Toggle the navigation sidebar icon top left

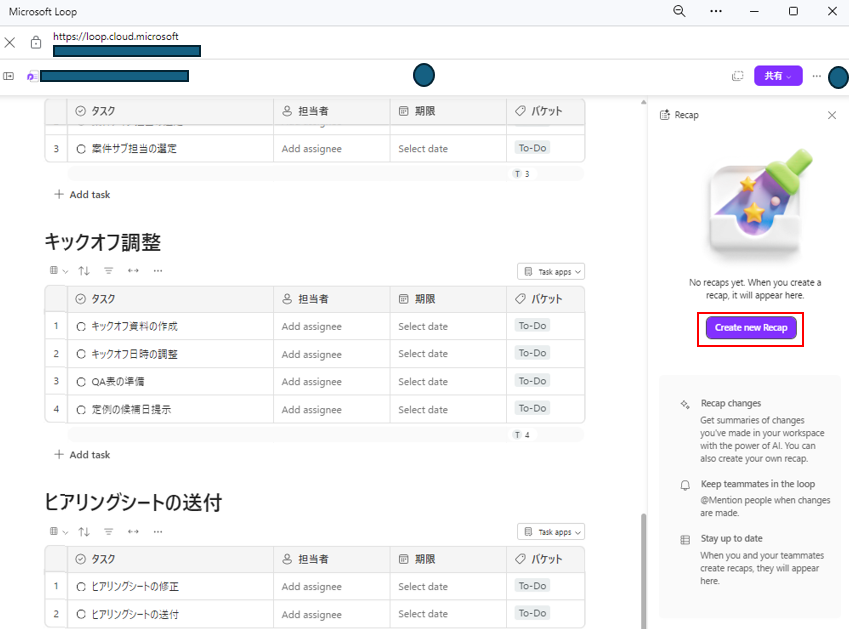click(9, 75)
